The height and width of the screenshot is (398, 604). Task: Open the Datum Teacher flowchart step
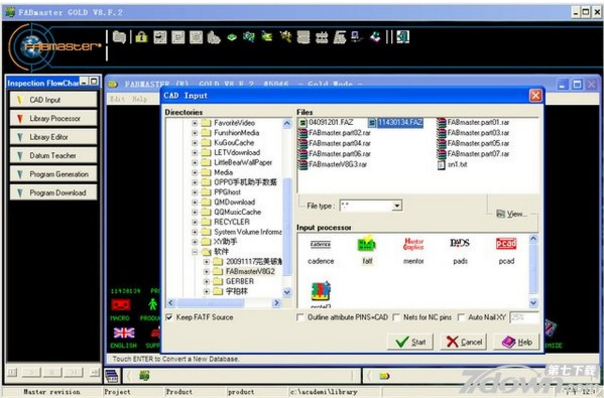pos(53,156)
